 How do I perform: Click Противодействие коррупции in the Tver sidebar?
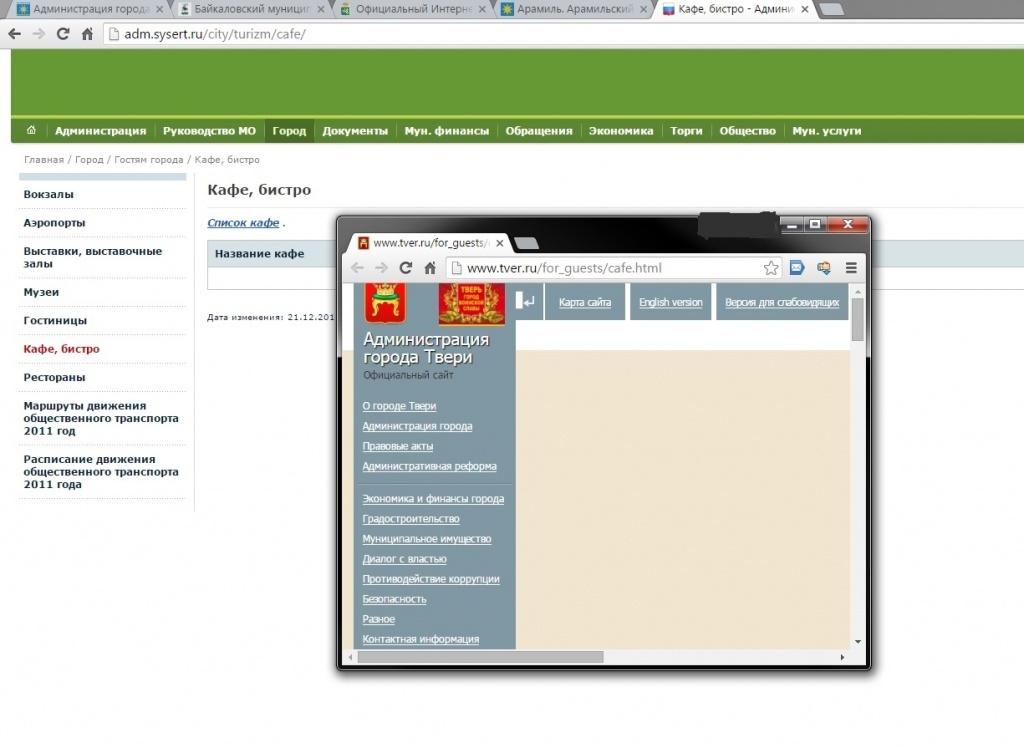(430, 579)
